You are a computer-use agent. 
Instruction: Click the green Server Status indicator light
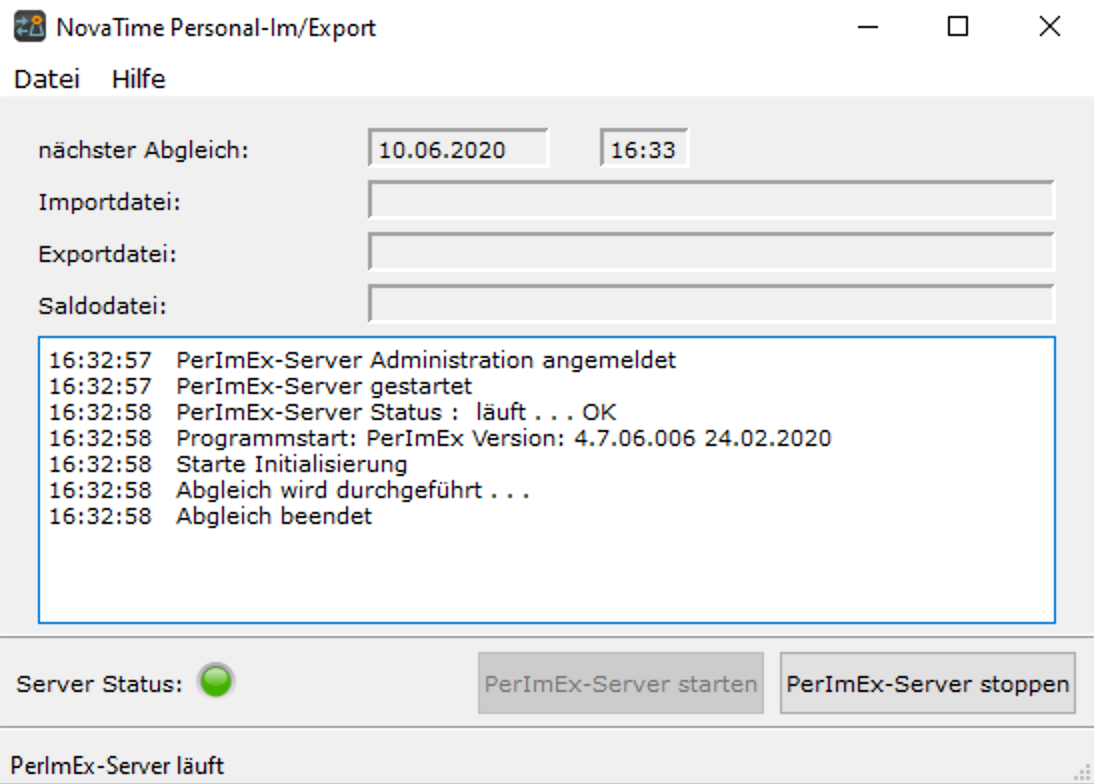[216, 681]
